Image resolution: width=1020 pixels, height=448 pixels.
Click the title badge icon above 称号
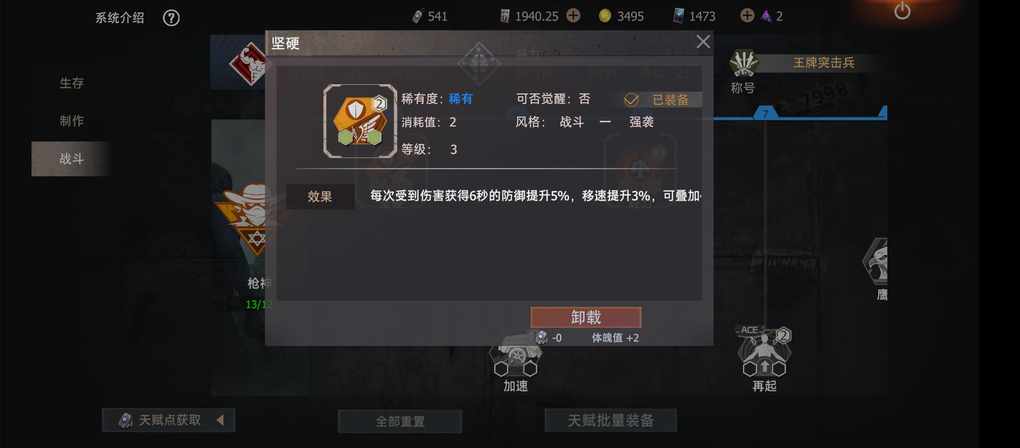point(742,63)
